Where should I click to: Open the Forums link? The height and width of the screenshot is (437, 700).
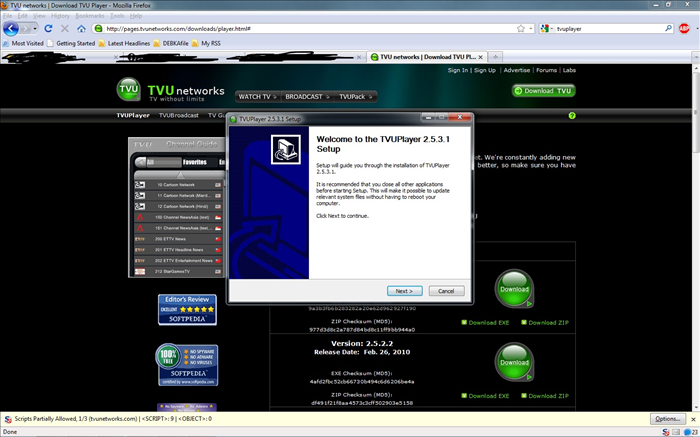[x=546, y=70]
